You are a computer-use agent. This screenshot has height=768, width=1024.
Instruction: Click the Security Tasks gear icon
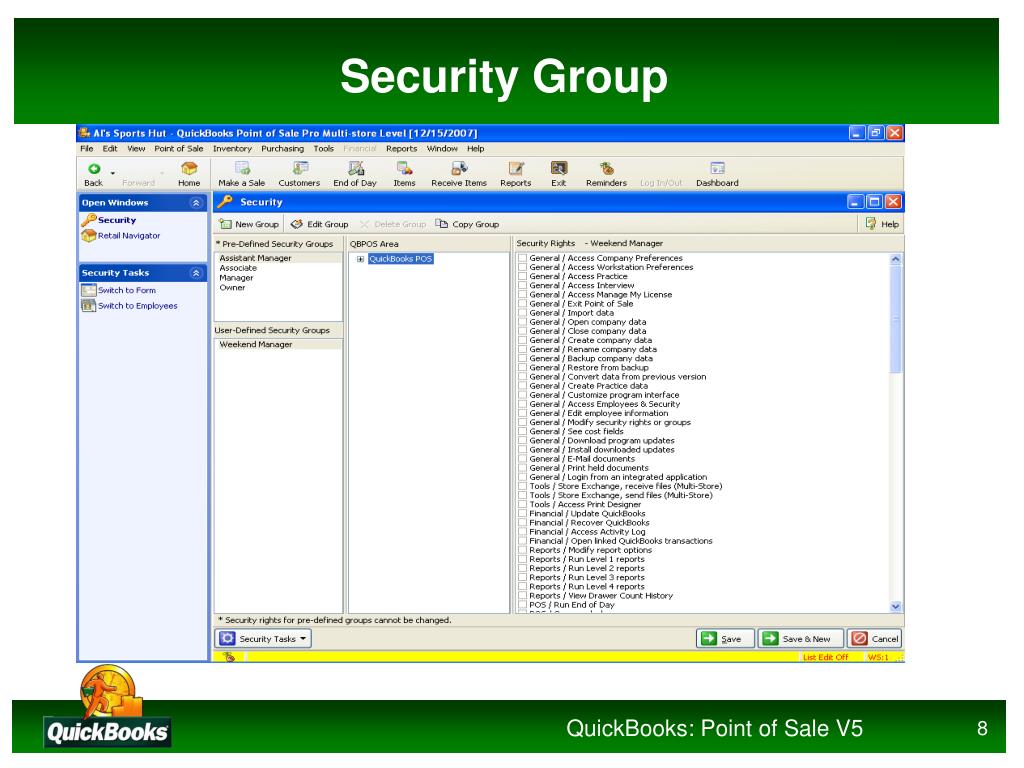(227, 639)
